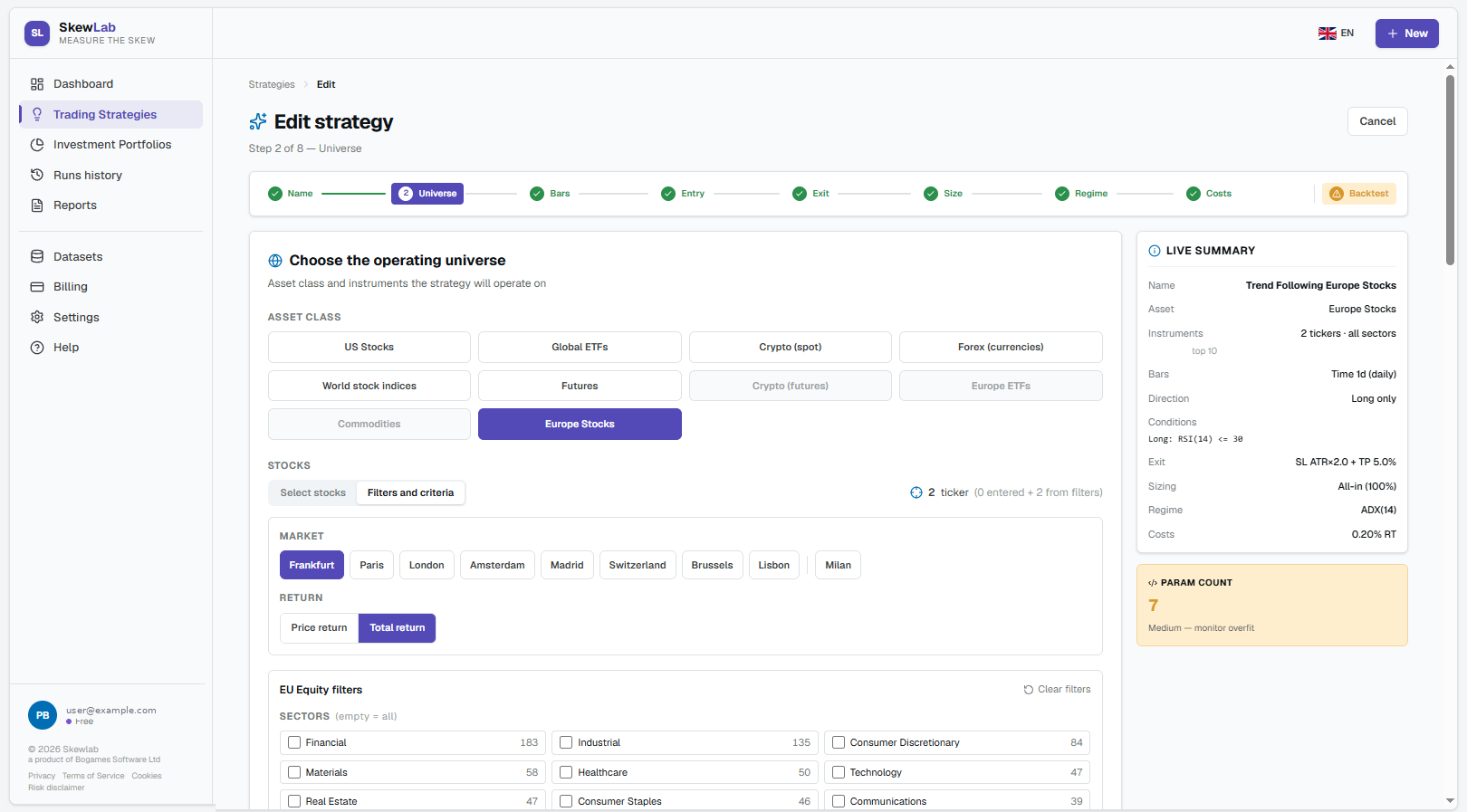Switch to Filters and criteria tab
Image resolution: width=1467 pixels, height=812 pixels.
point(410,492)
